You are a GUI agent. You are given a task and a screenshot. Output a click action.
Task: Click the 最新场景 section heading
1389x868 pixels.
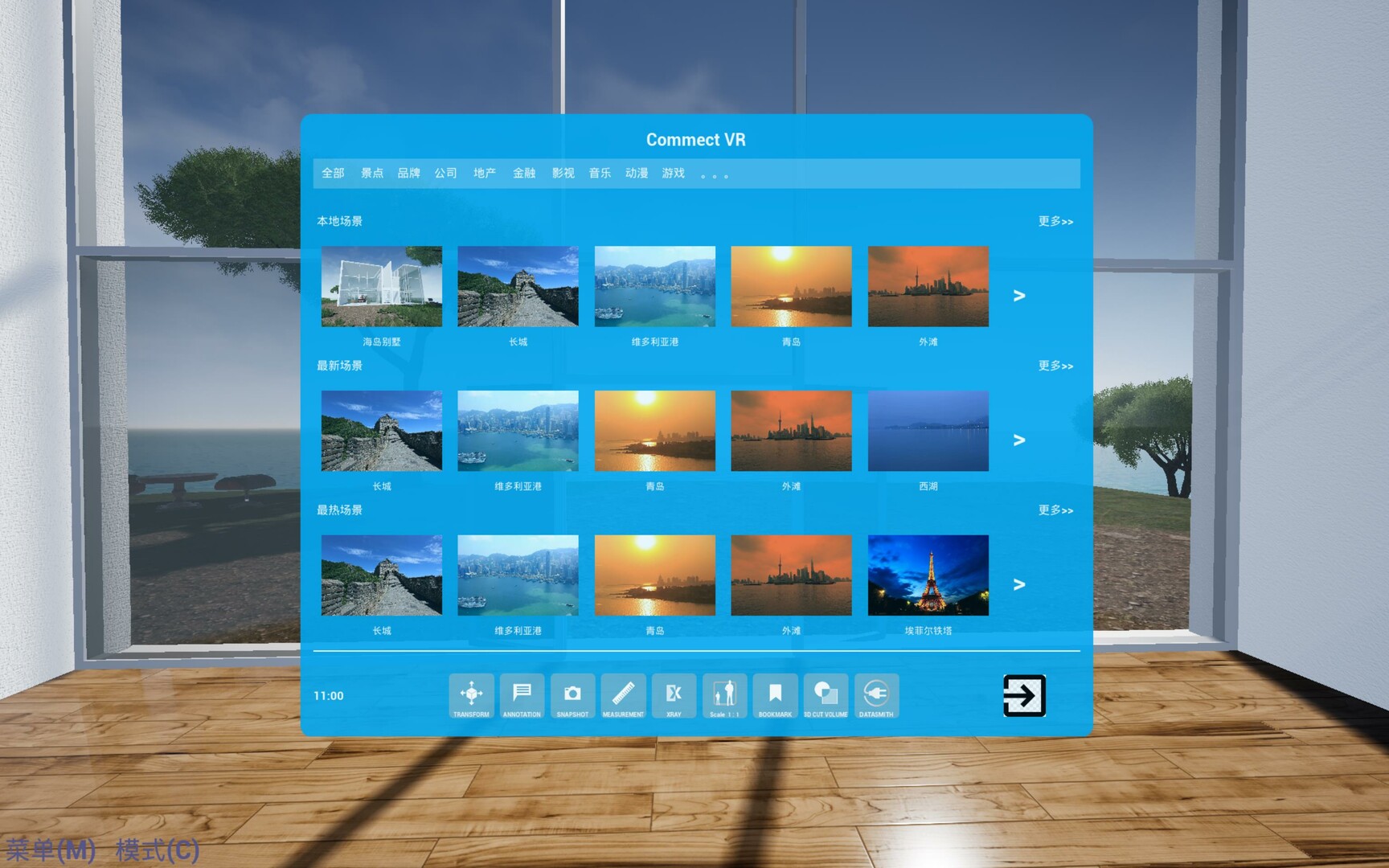pos(339,366)
